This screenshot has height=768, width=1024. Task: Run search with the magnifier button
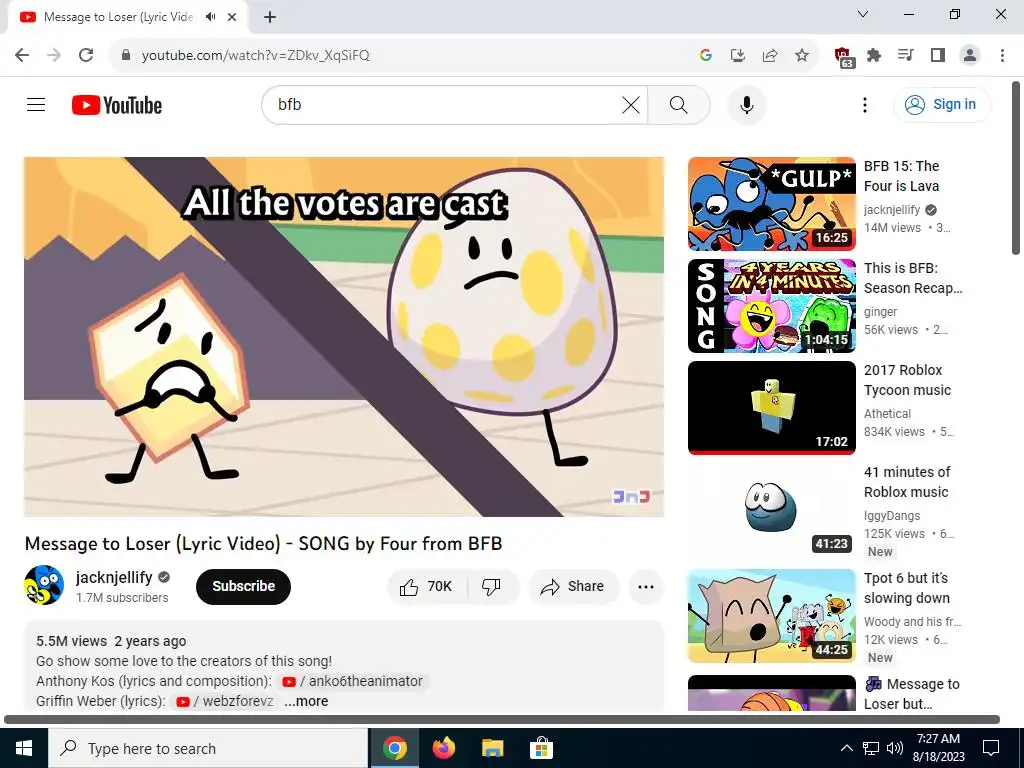[x=679, y=104]
